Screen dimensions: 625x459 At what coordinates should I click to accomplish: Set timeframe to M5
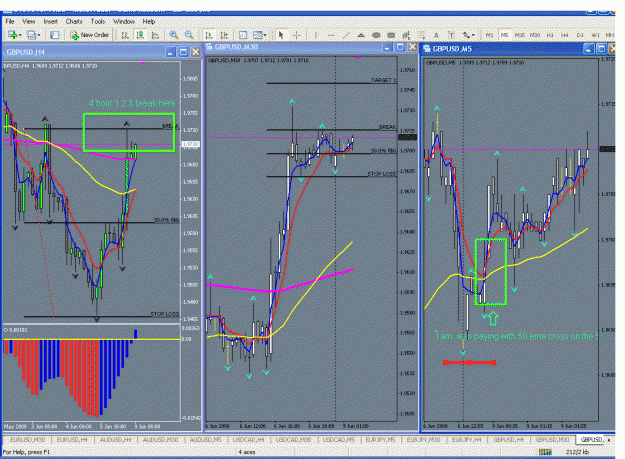point(504,35)
